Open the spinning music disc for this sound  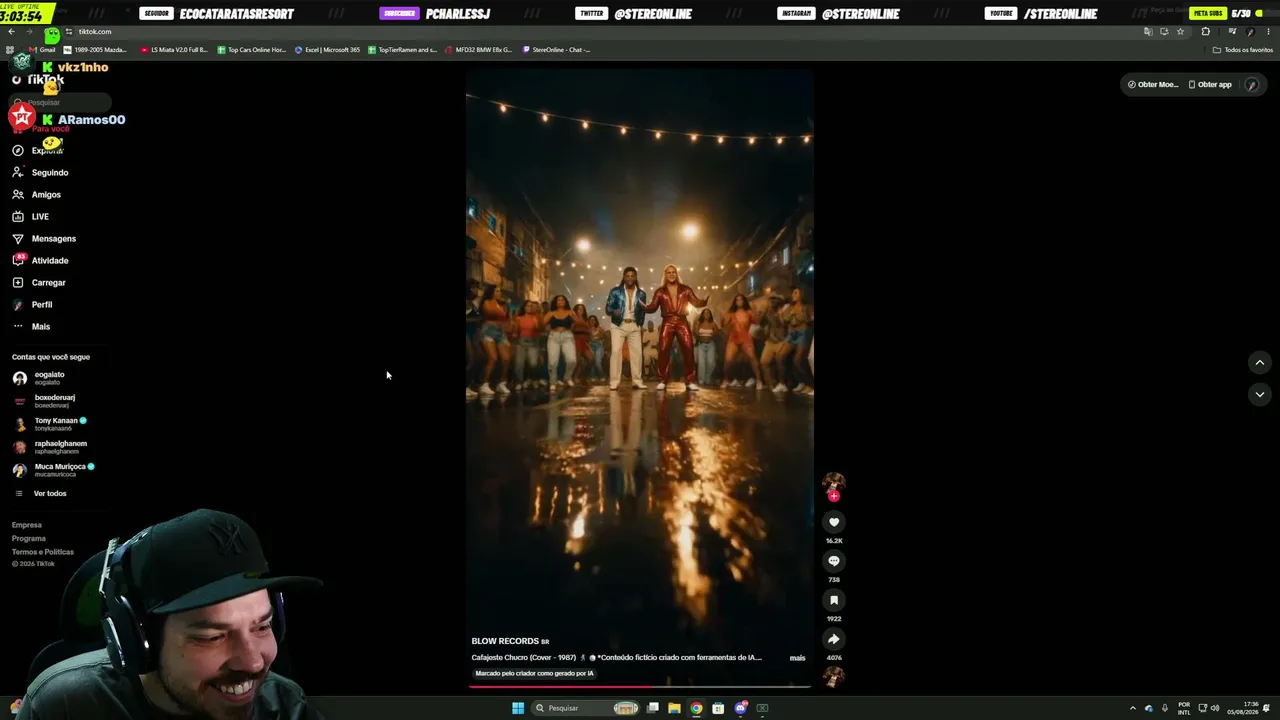tap(834, 677)
